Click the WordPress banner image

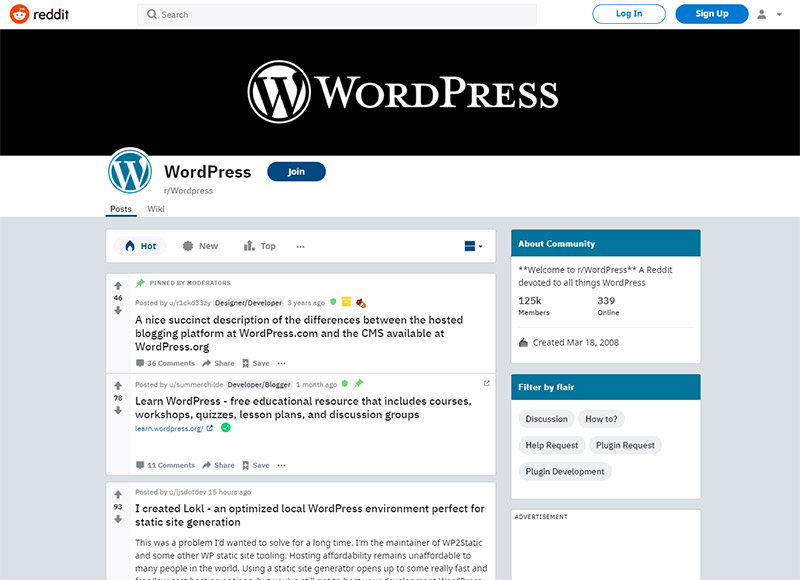point(400,92)
